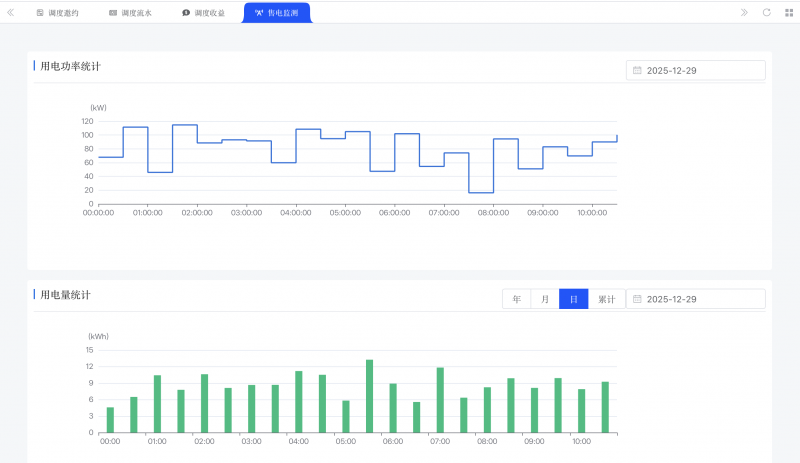Click the 调度邀约 tab icon

(x=40, y=13)
